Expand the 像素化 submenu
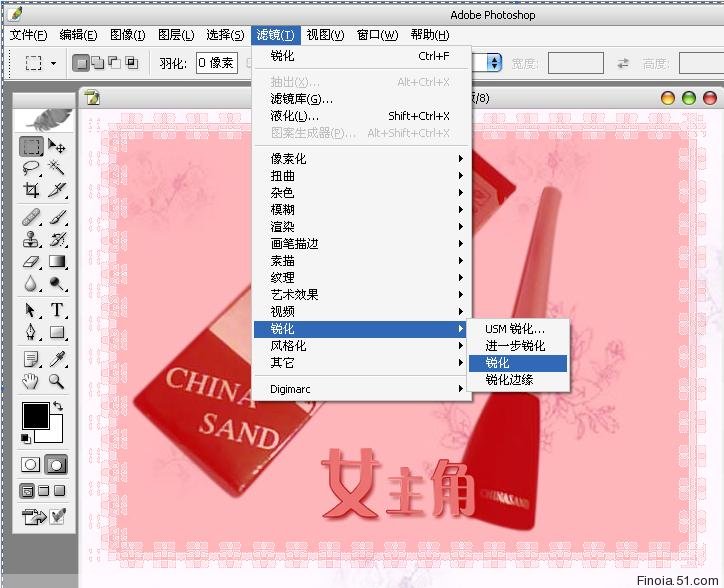724x588 pixels. (x=360, y=159)
